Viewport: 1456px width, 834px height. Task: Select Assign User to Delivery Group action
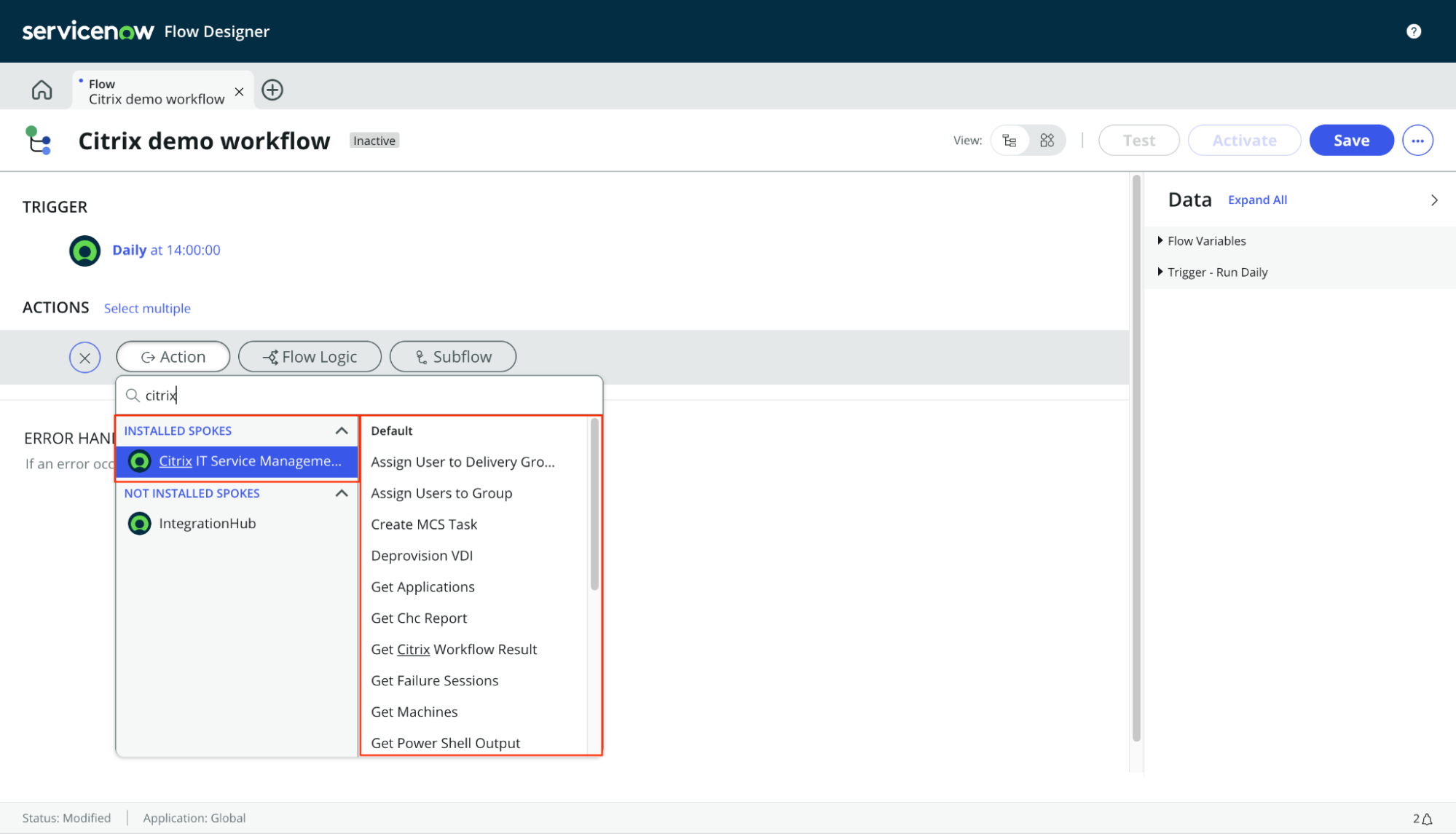point(463,462)
